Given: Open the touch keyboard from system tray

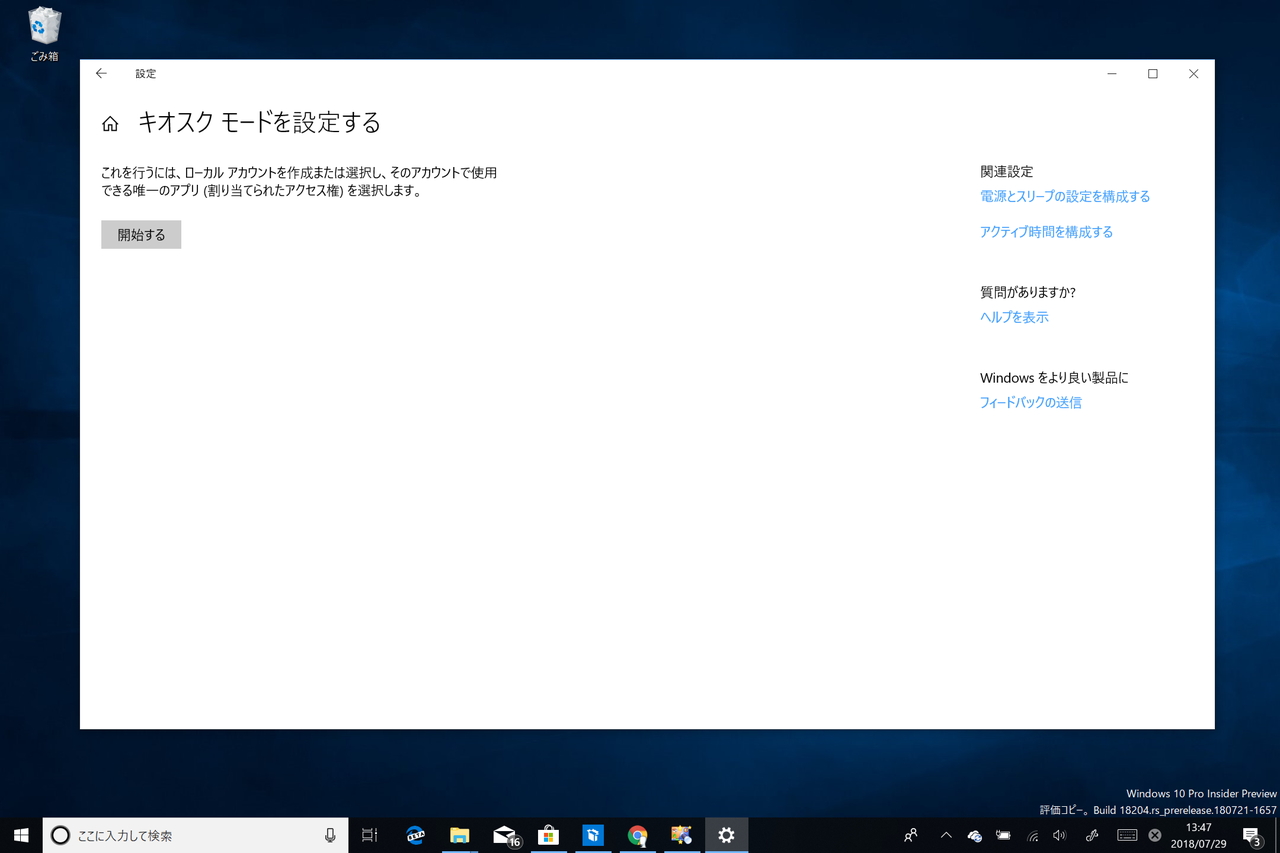Looking at the screenshot, I should pos(1127,835).
